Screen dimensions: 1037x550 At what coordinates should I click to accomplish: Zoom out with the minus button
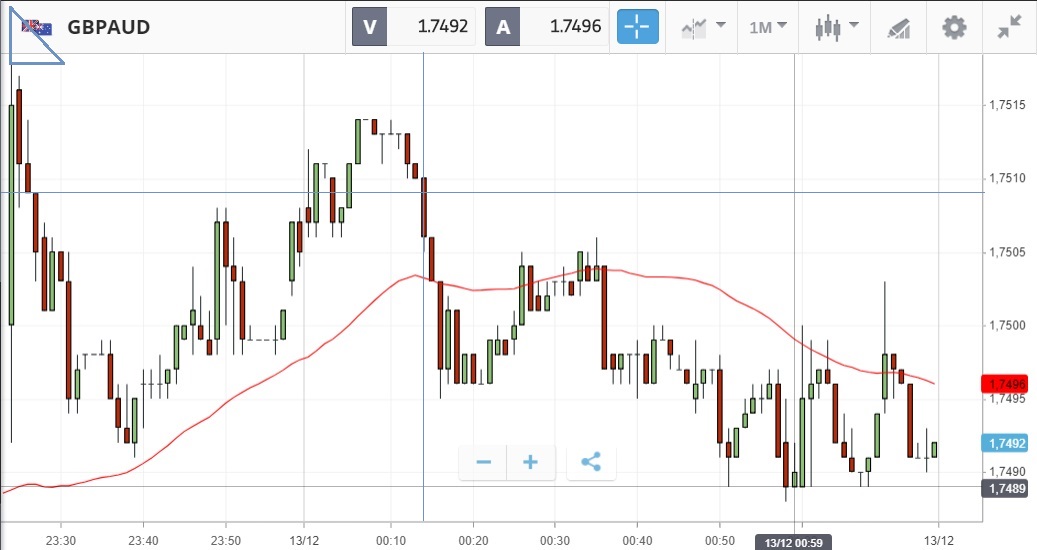[484, 462]
